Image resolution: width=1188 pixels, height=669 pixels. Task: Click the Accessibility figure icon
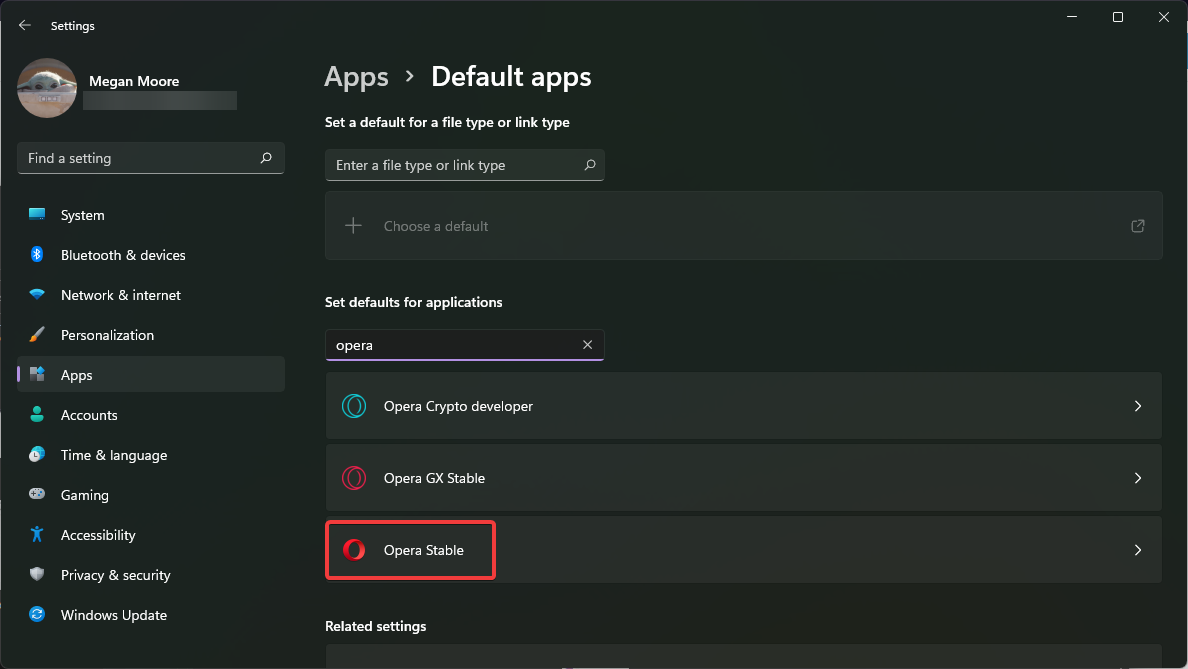point(36,534)
